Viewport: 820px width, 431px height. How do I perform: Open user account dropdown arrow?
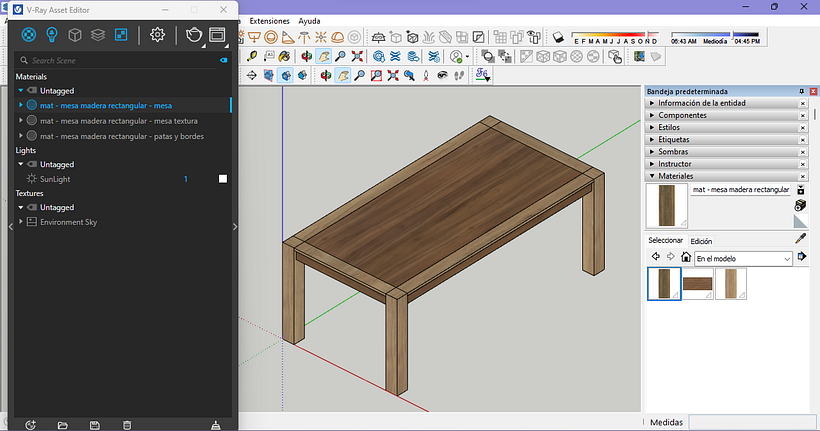[467, 56]
